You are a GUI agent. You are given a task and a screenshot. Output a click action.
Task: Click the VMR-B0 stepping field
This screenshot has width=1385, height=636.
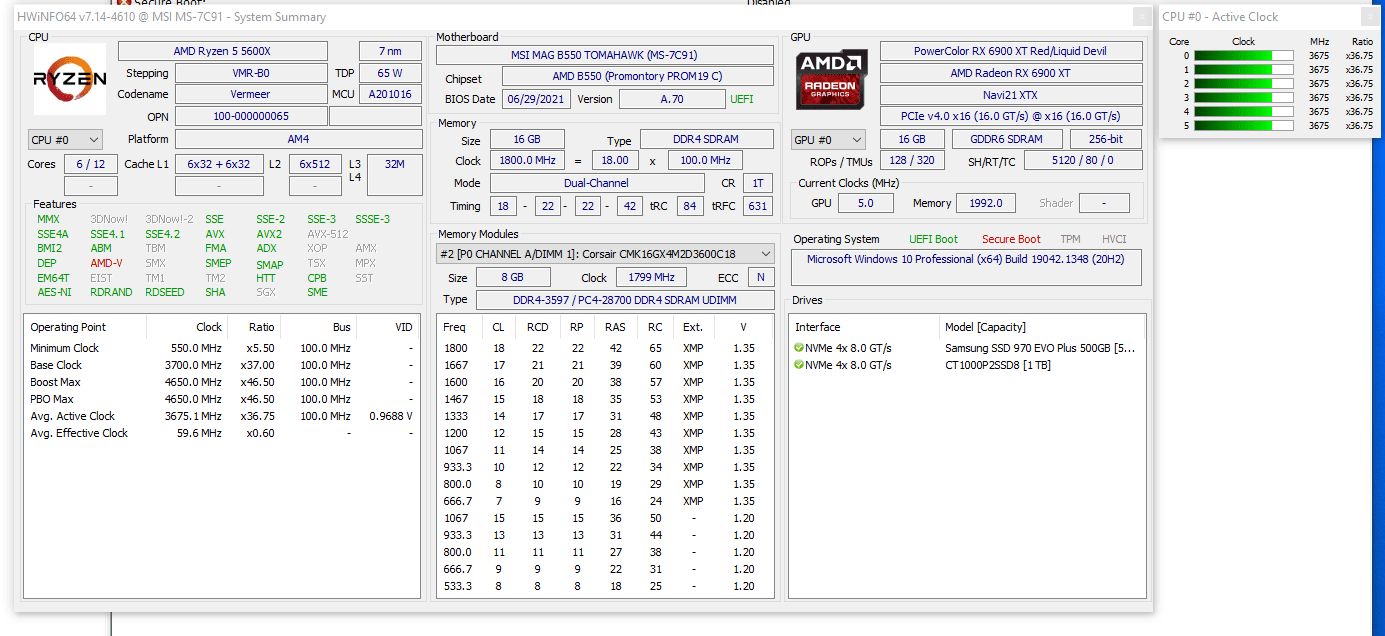[x=251, y=73]
